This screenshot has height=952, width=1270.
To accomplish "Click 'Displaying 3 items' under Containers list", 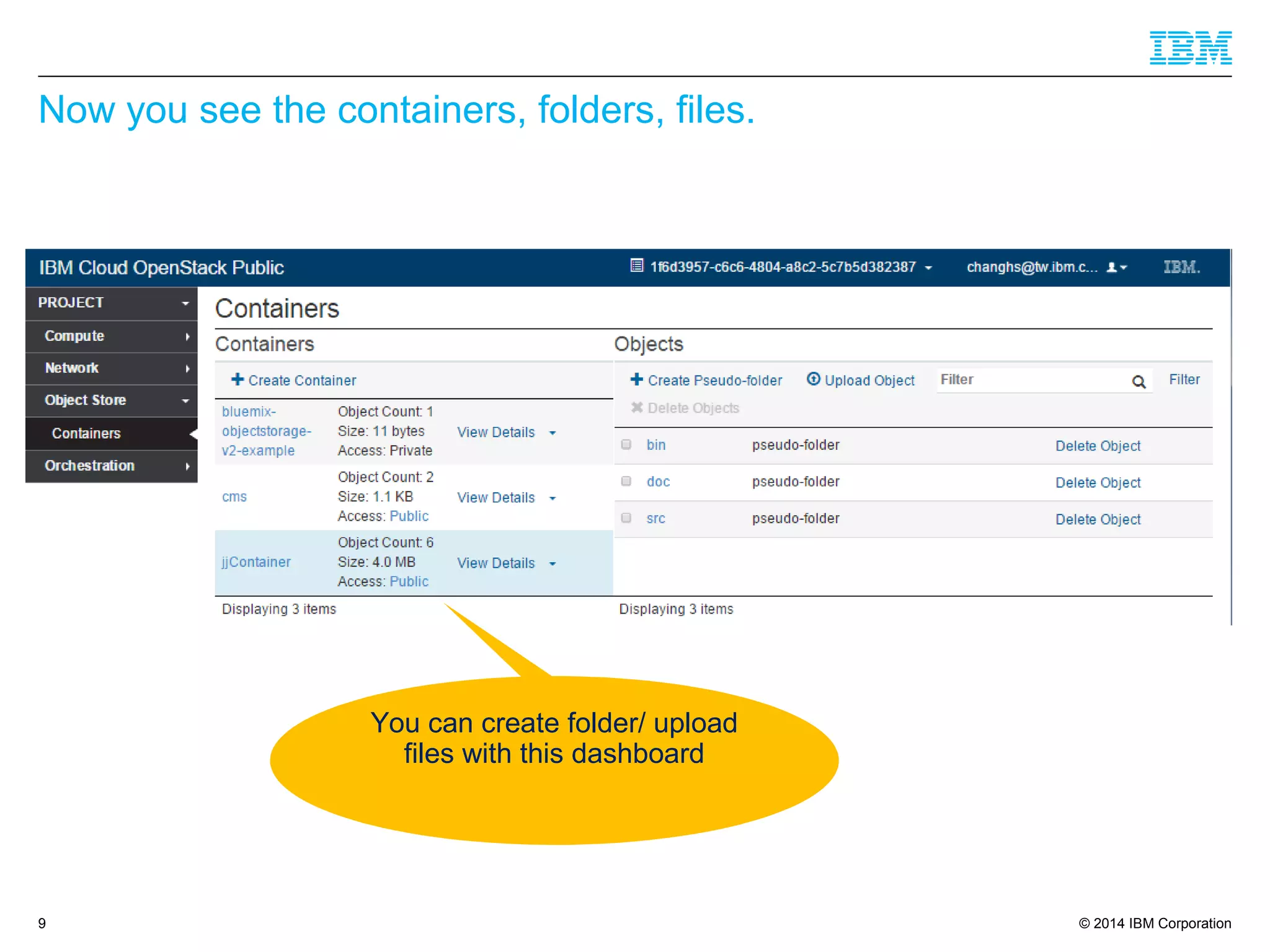I will point(278,609).
